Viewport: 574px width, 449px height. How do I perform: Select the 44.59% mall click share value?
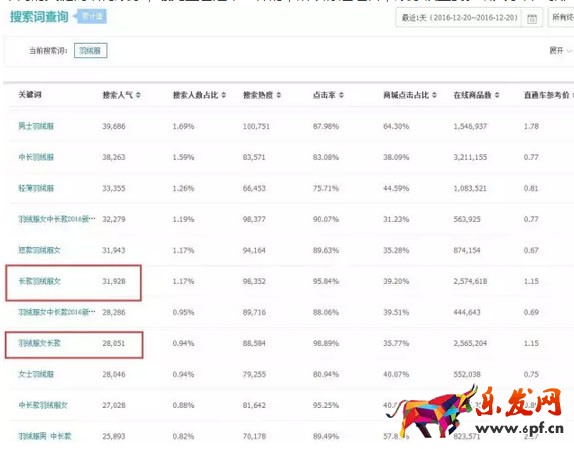click(396, 188)
